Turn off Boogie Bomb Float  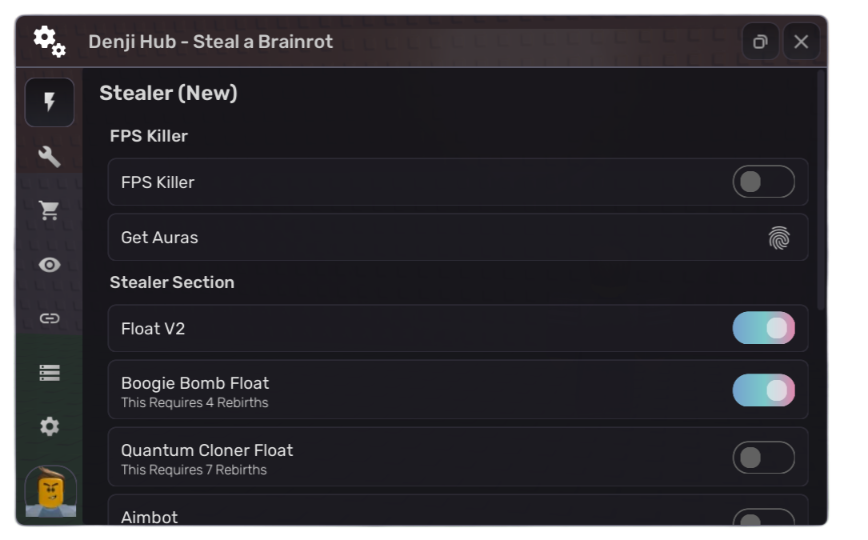coord(763,390)
